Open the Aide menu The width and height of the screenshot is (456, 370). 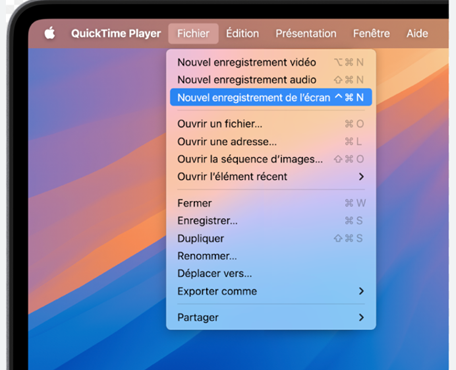tap(417, 33)
